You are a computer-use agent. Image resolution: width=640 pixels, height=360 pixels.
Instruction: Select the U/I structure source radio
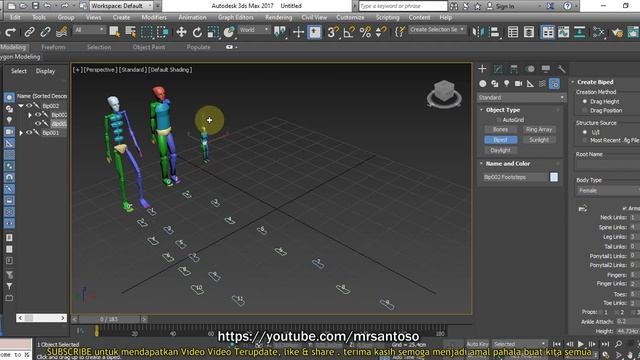point(584,132)
